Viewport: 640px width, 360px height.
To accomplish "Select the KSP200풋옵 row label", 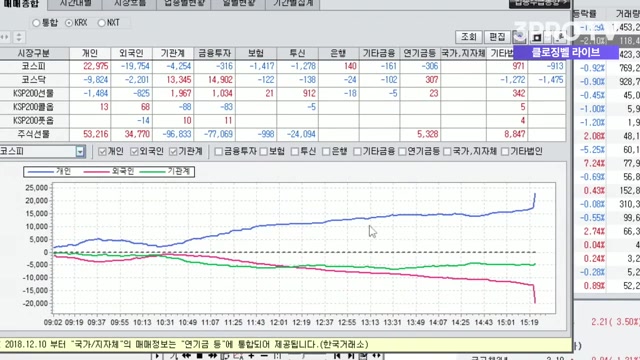I will (x=34, y=120).
